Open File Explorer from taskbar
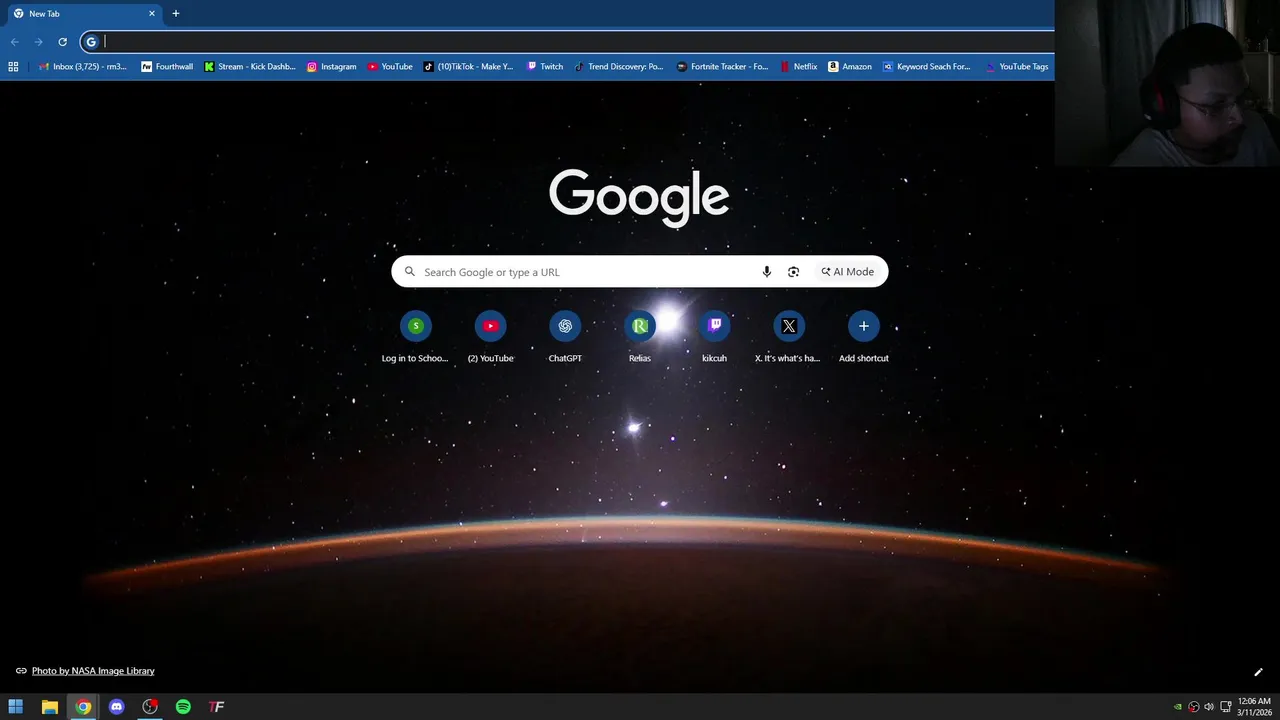The width and height of the screenshot is (1280, 720). pos(49,707)
